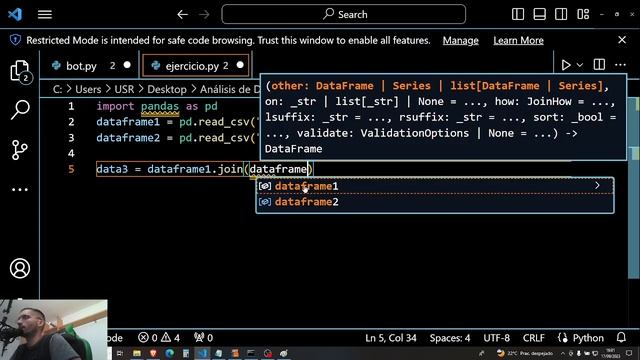Click the editor vertical scrollbar
This screenshot has height=360, width=640.
click(633, 188)
